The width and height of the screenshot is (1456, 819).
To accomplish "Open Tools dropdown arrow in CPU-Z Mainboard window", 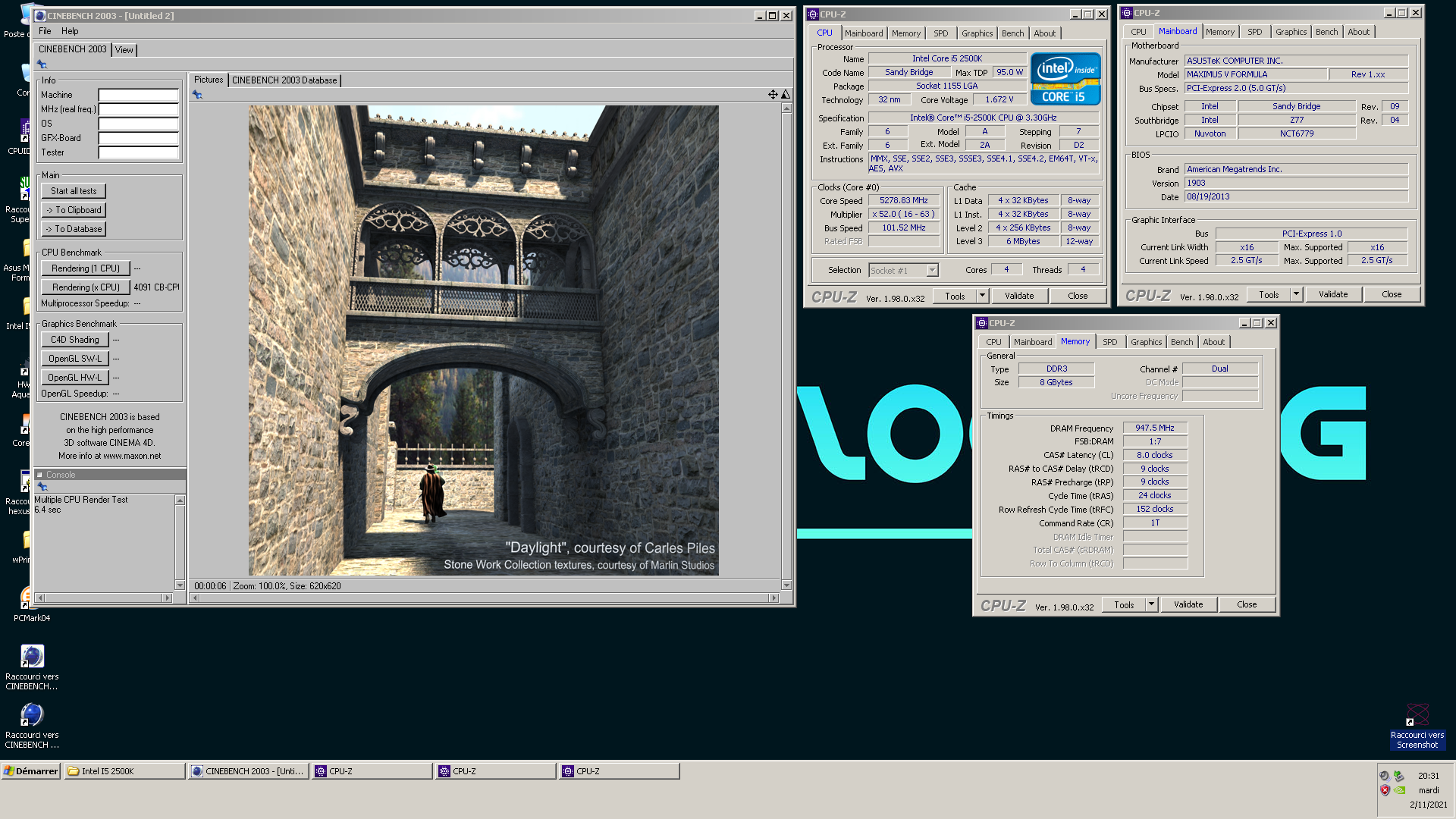I will [1296, 294].
